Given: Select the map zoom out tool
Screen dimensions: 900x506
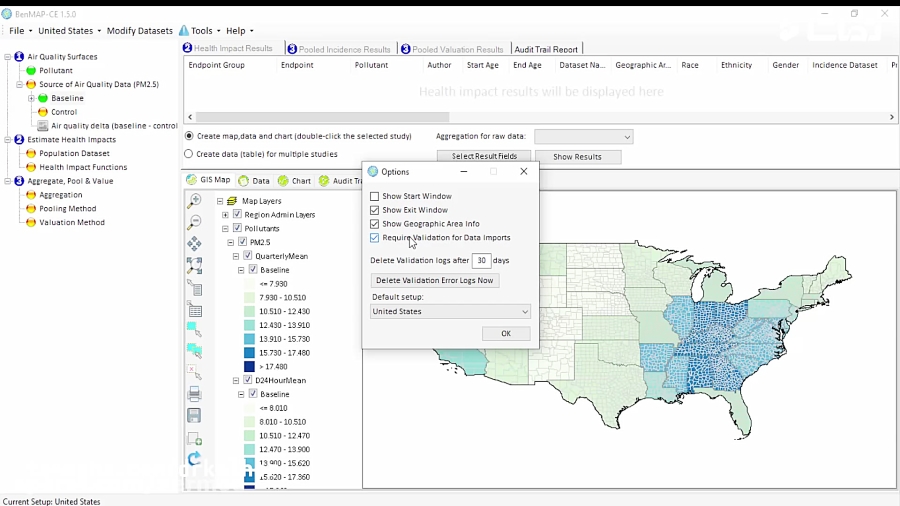Looking at the screenshot, I should pos(195,221).
